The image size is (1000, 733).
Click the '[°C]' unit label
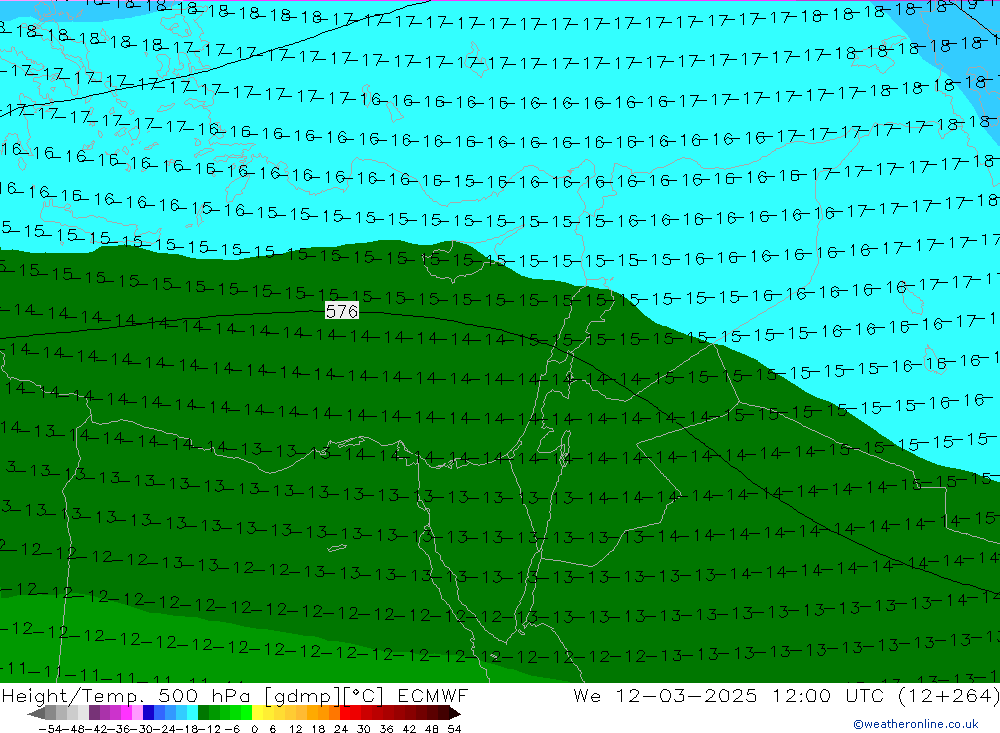pyautogui.click(x=363, y=696)
